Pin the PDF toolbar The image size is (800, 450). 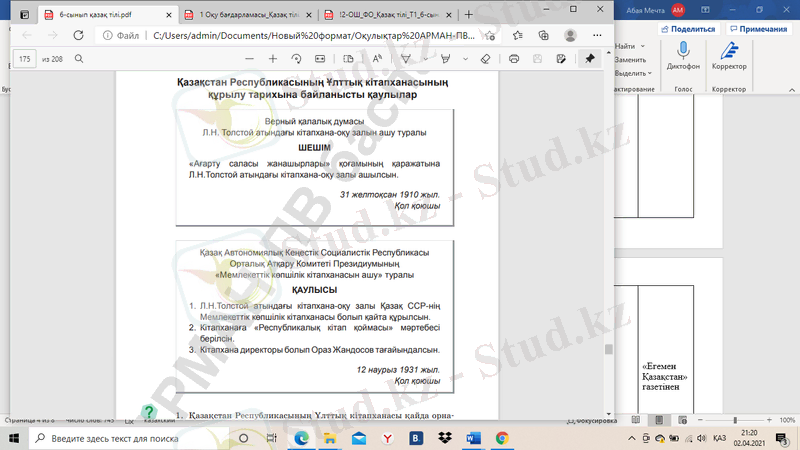coord(590,59)
